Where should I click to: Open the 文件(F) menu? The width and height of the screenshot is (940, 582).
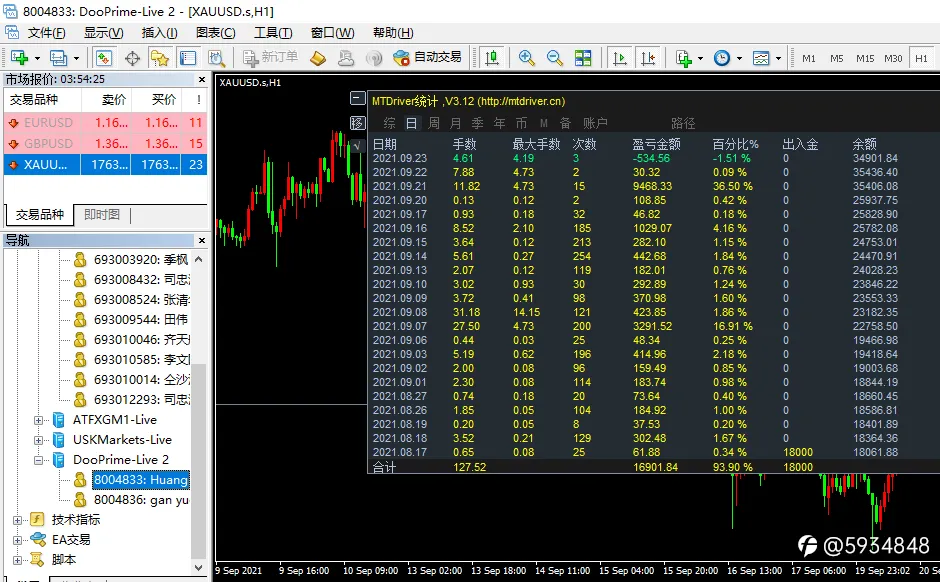coord(46,33)
